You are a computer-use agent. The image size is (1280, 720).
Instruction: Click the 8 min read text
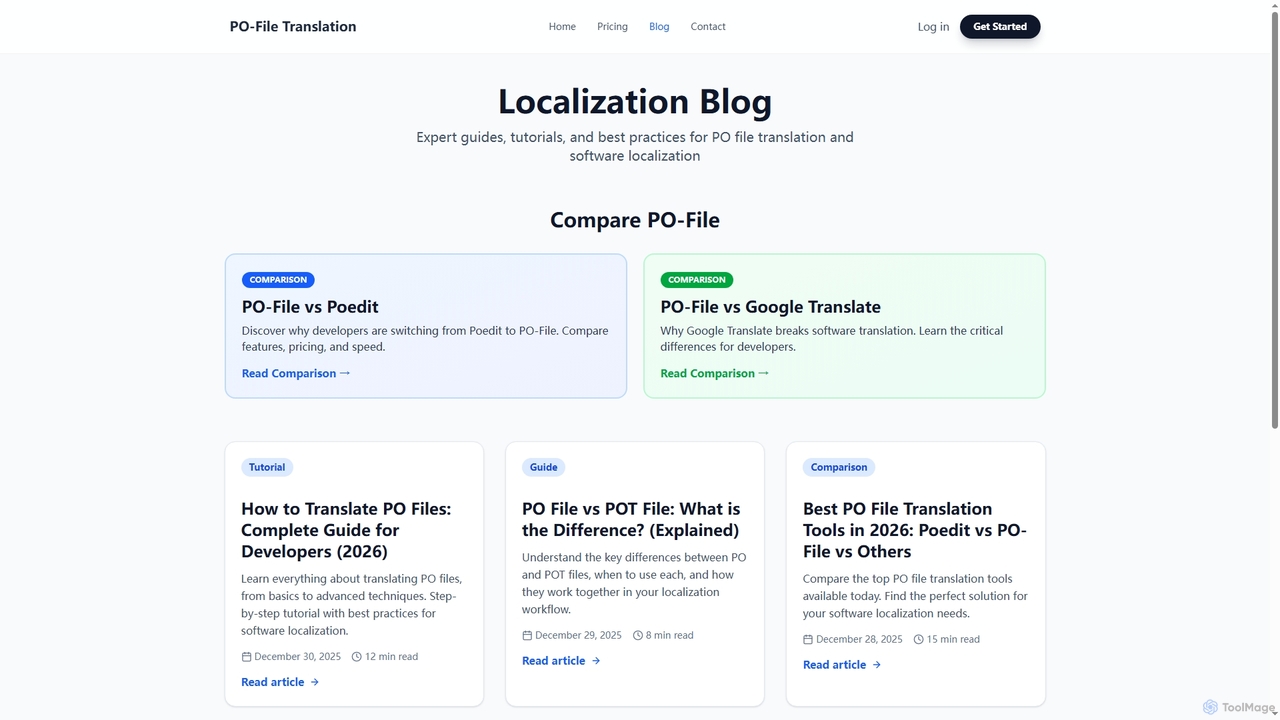click(x=670, y=635)
